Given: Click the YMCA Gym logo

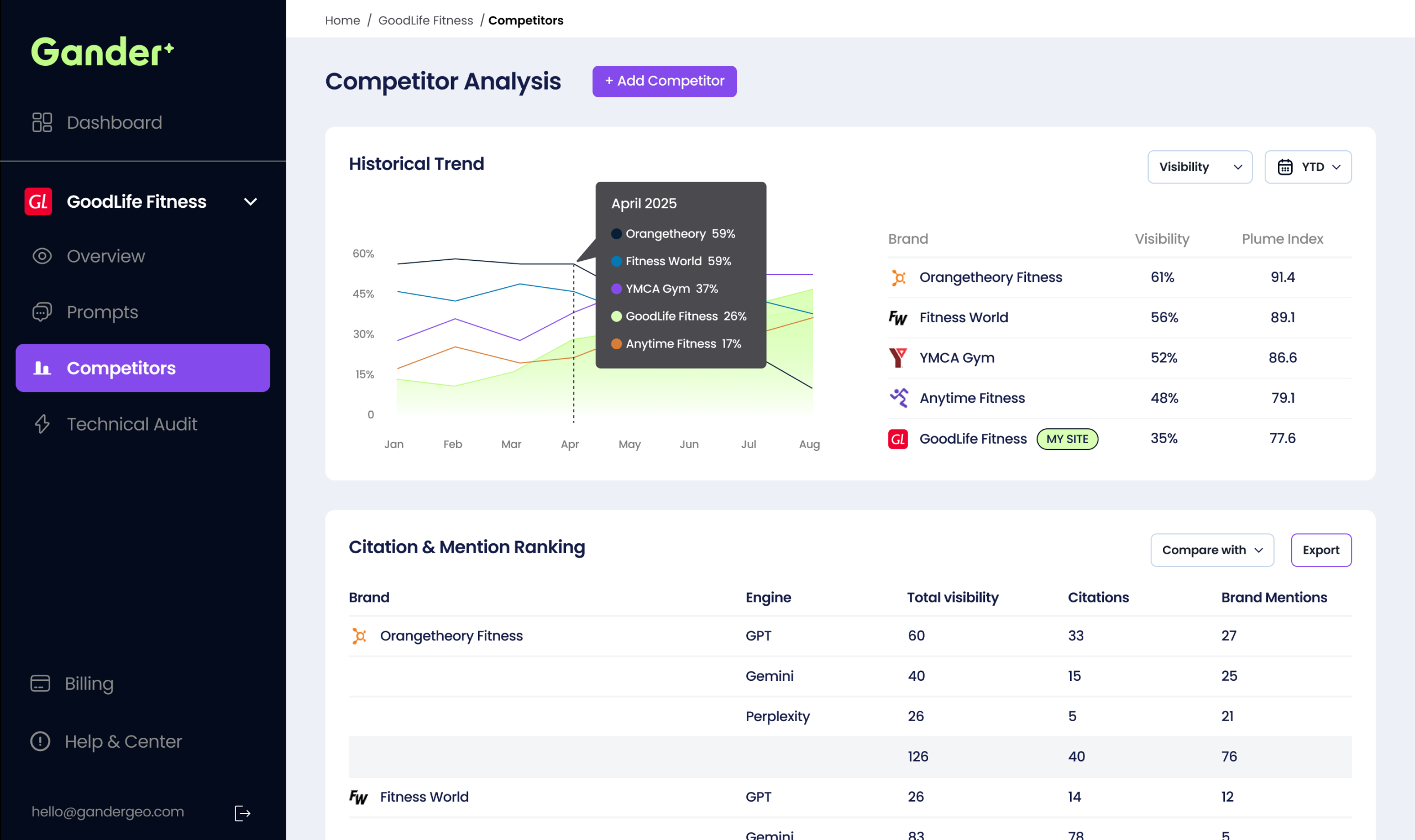Looking at the screenshot, I should tap(898, 358).
